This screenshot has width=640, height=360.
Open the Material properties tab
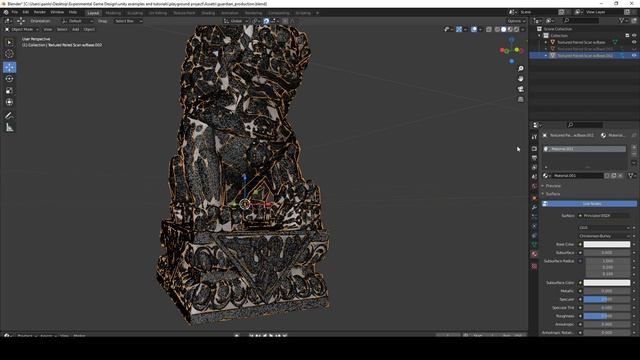click(x=534, y=254)
